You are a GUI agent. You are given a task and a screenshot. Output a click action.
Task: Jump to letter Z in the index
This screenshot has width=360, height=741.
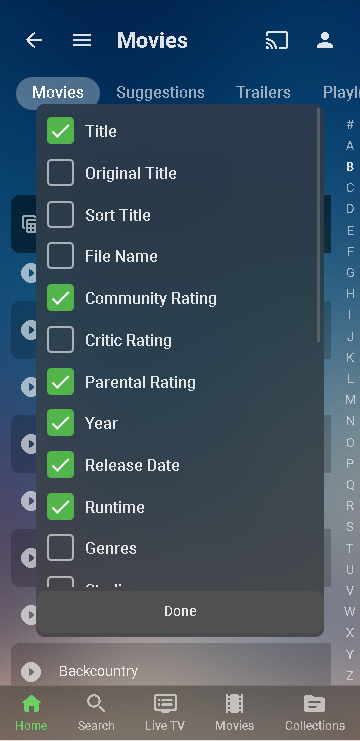click(x=350, y=675)
